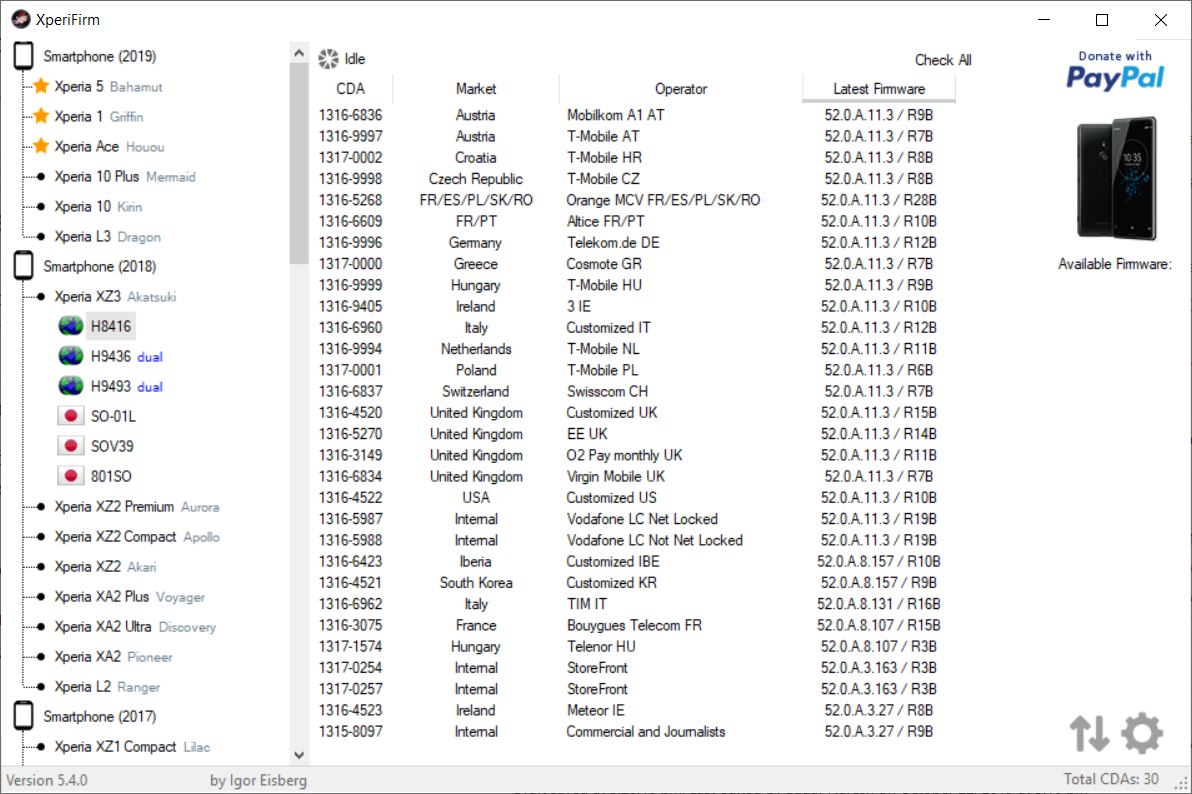The width and height of the screenshot is (1192, 794).
Task: Click the Japan flag icon beside SOV39
Action: point(70,446)
